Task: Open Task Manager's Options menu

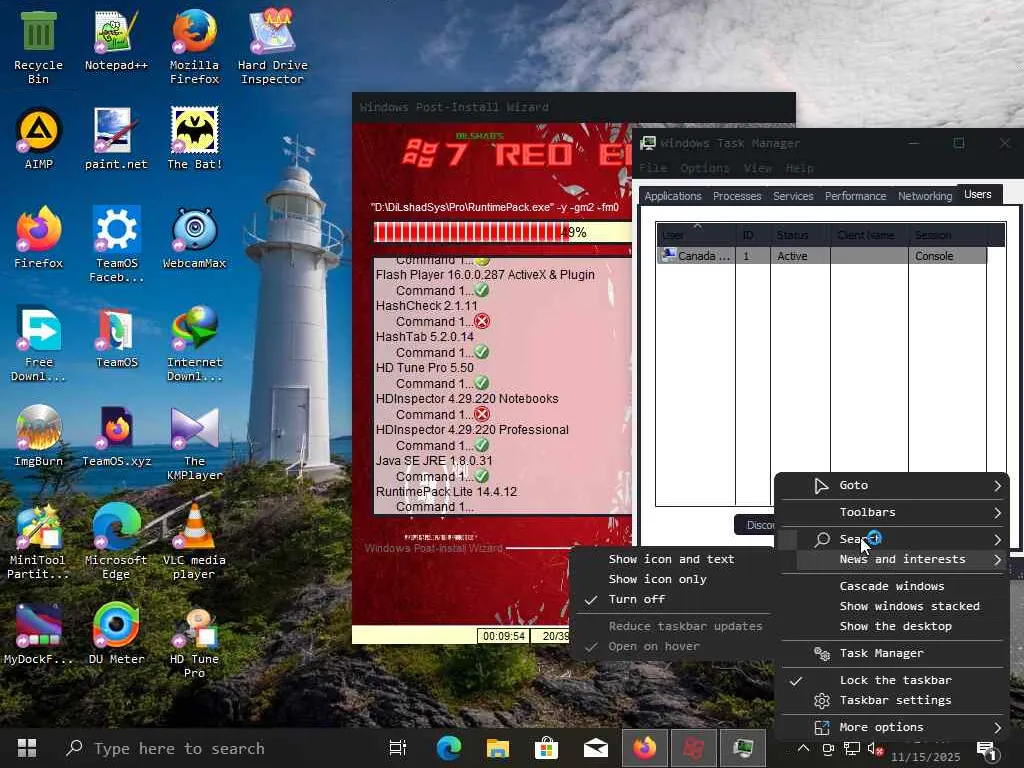Action: tap(704, 168)
